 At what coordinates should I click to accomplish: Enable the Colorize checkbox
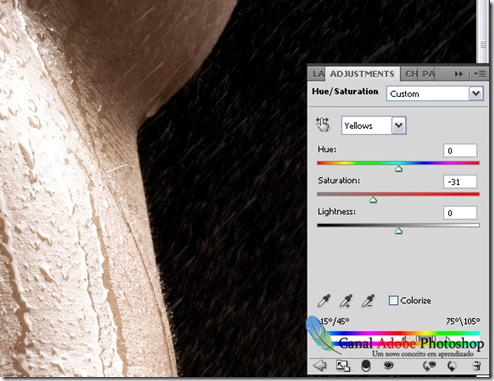(393, 300)
